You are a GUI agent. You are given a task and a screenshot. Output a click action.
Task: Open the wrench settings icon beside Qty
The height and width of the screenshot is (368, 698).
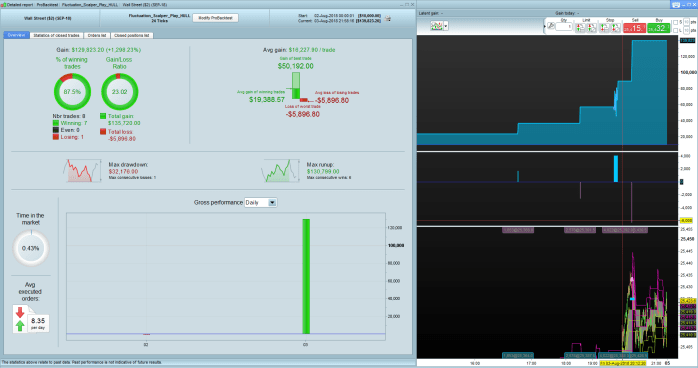[551, 26]
